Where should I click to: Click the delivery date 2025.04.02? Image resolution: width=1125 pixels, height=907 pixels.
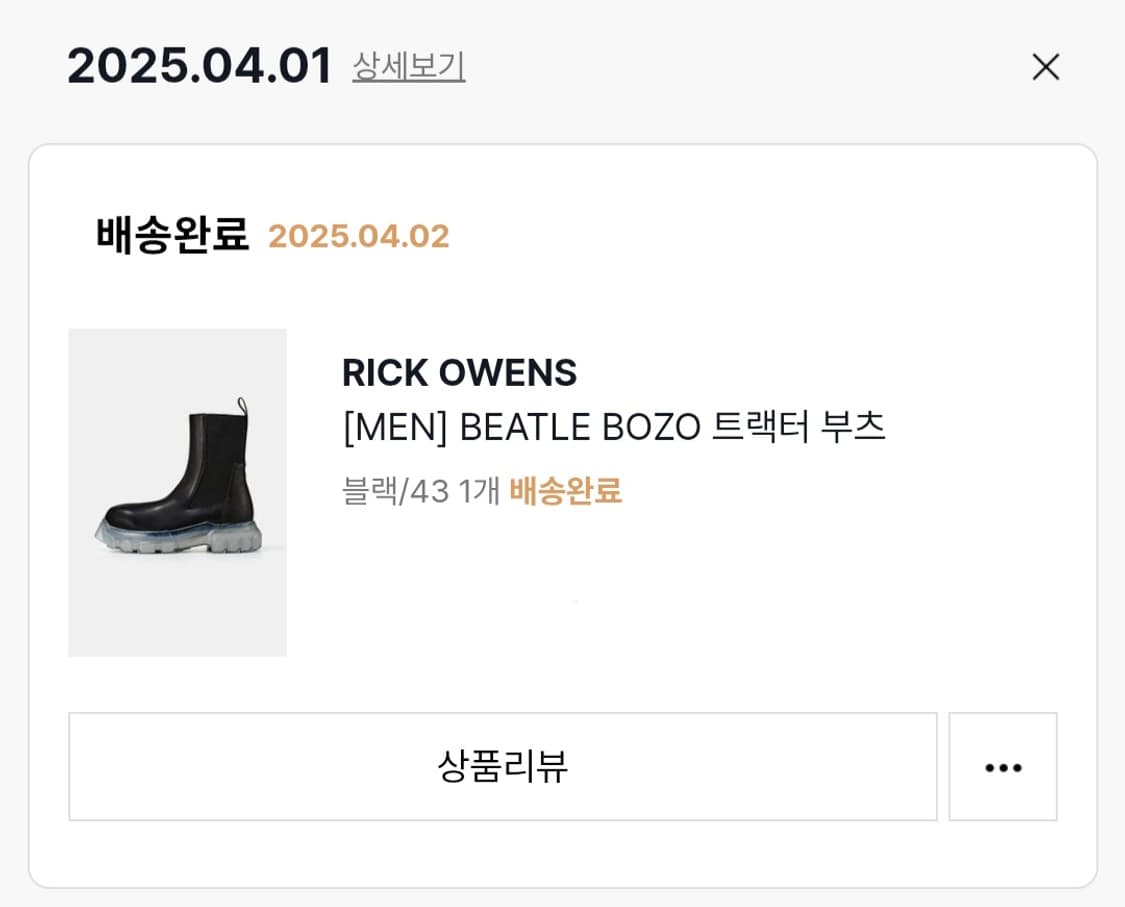(359, 237)
